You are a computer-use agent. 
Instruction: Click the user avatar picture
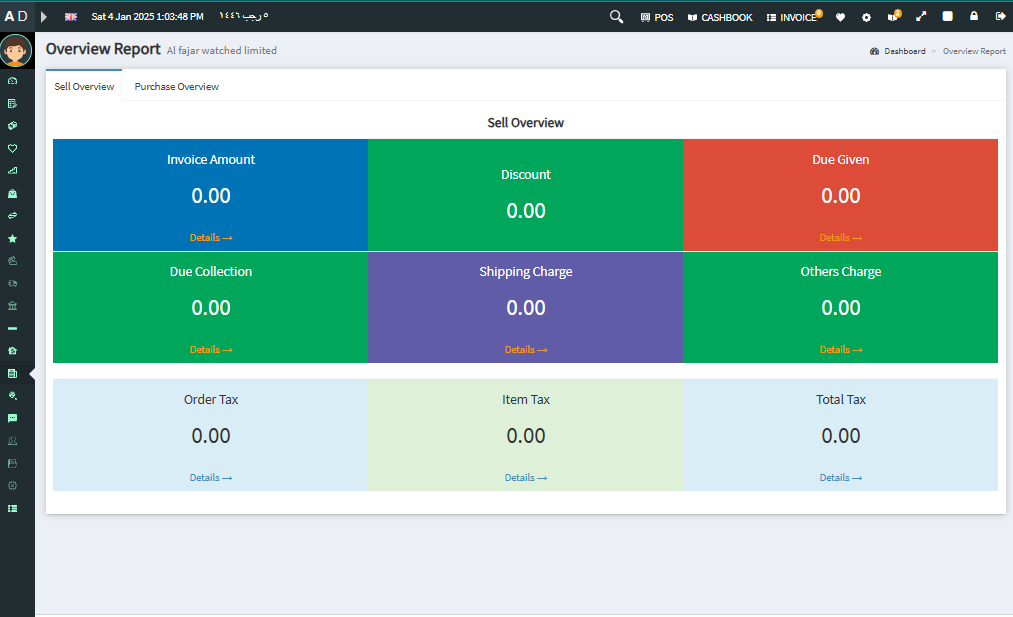click(x=16, y=50)
